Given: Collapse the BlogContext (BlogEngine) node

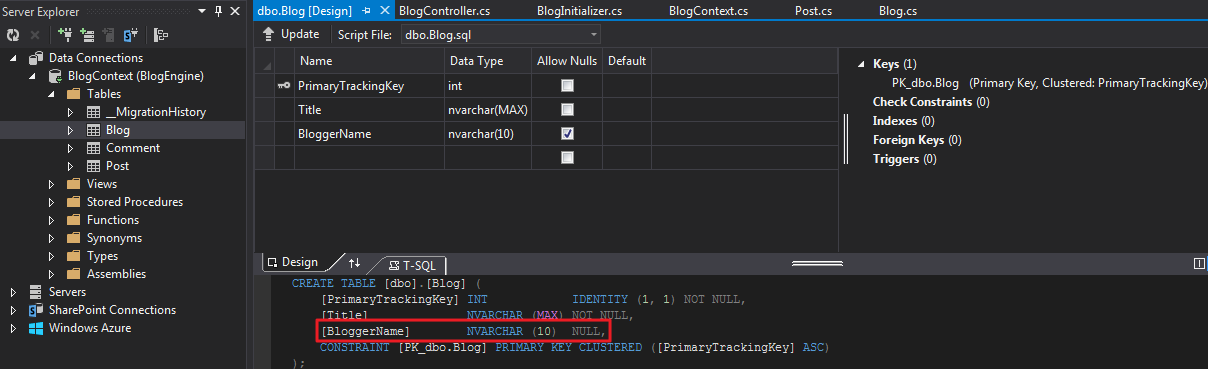Looking at the screenshot, I should (x=33, y=76).
